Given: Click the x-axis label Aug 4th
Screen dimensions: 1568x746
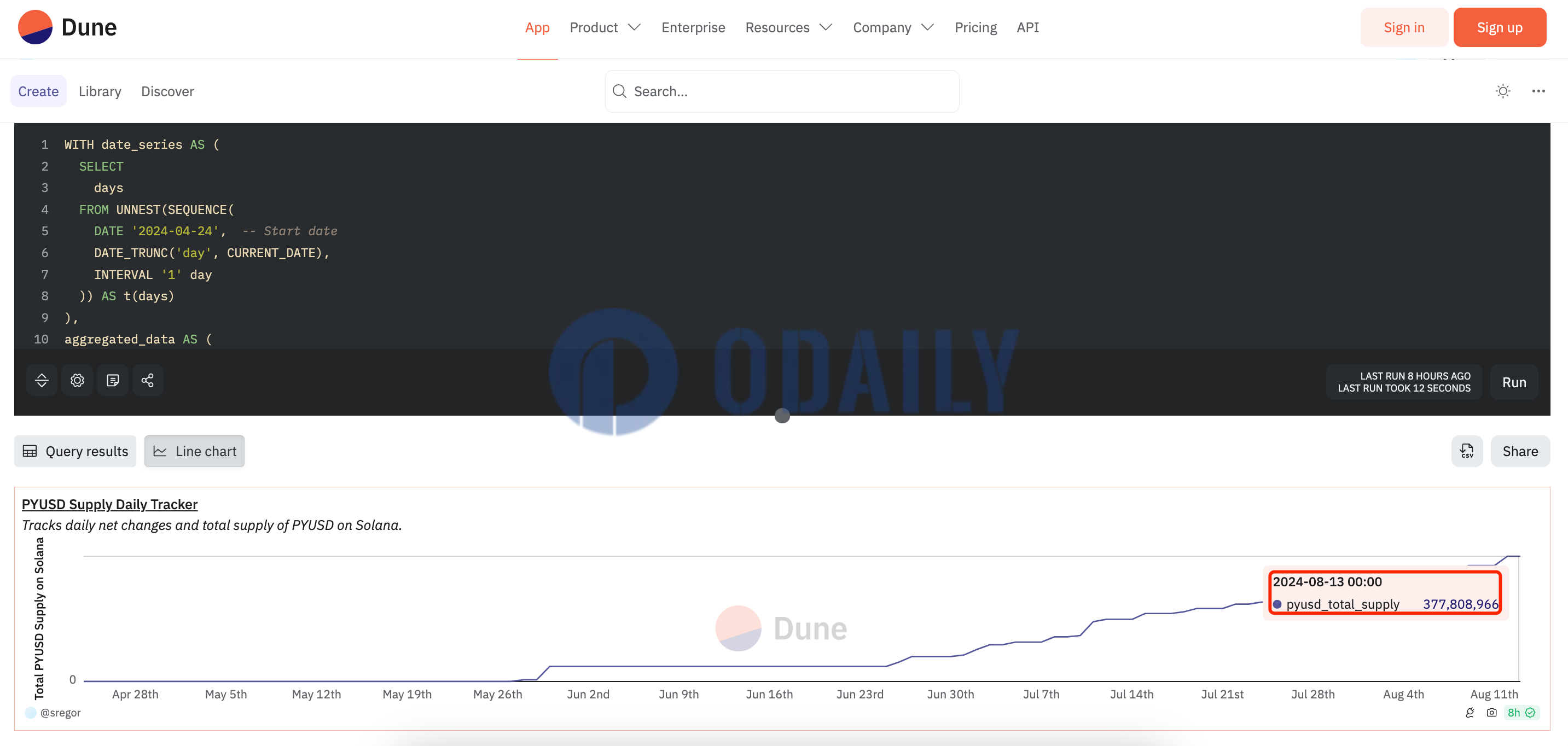Looking at the screenshot, I should coord(1403,694).
